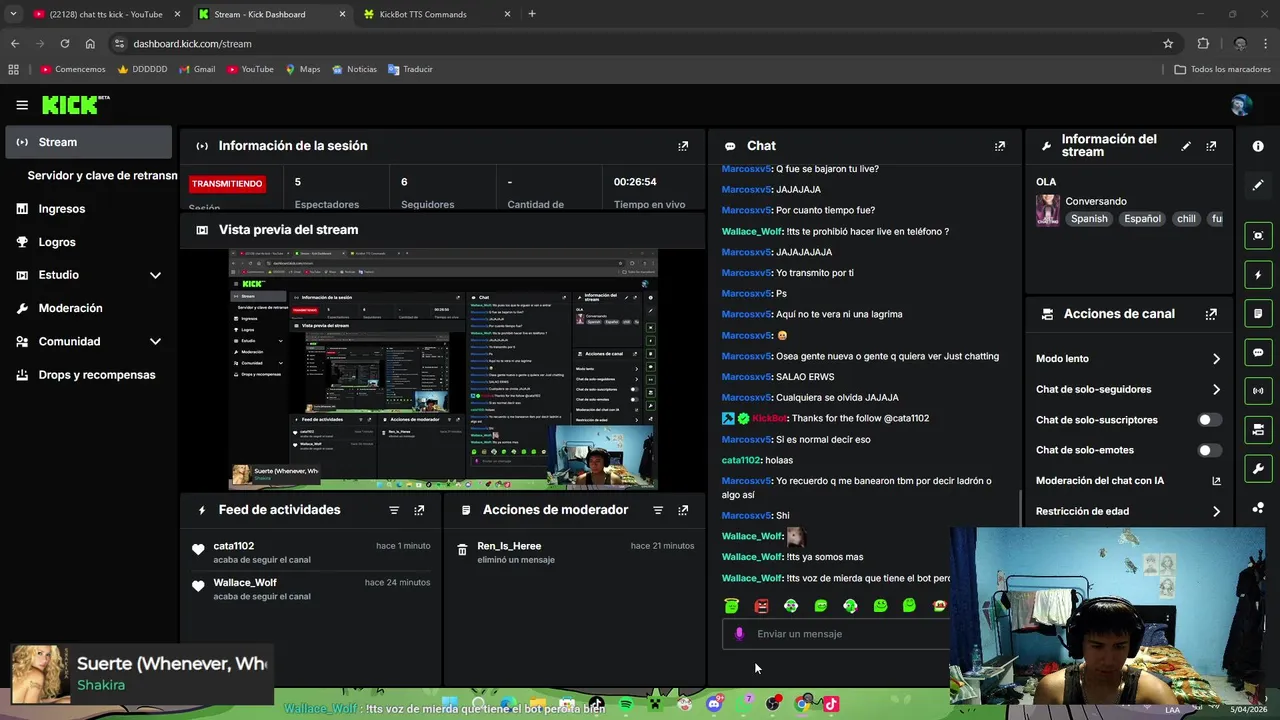Pop out the Información del stream panel
Screen dimensions: 1280x720
(x=1211, y=146)
